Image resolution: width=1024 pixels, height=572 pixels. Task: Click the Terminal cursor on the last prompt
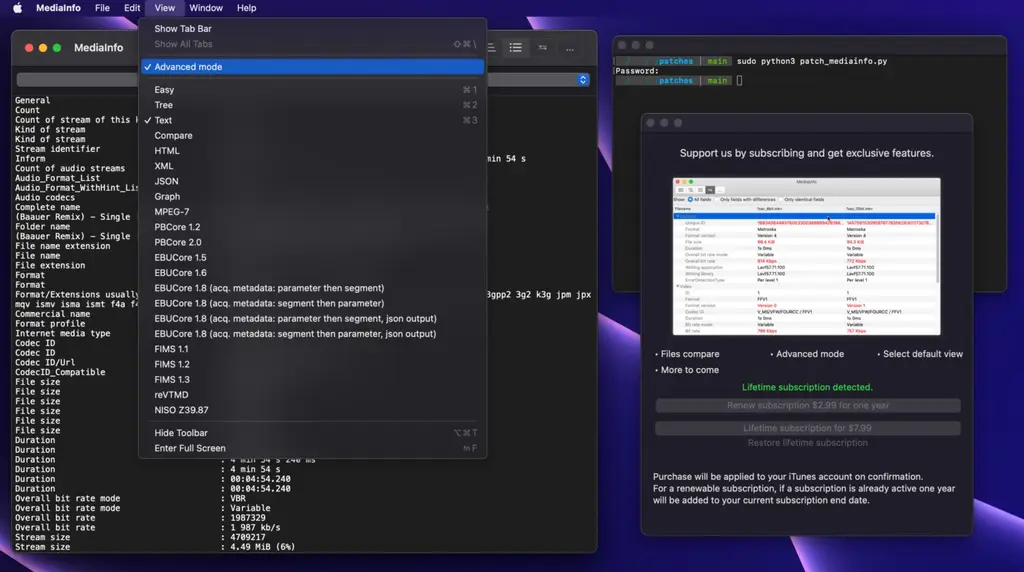click(739, 80)
